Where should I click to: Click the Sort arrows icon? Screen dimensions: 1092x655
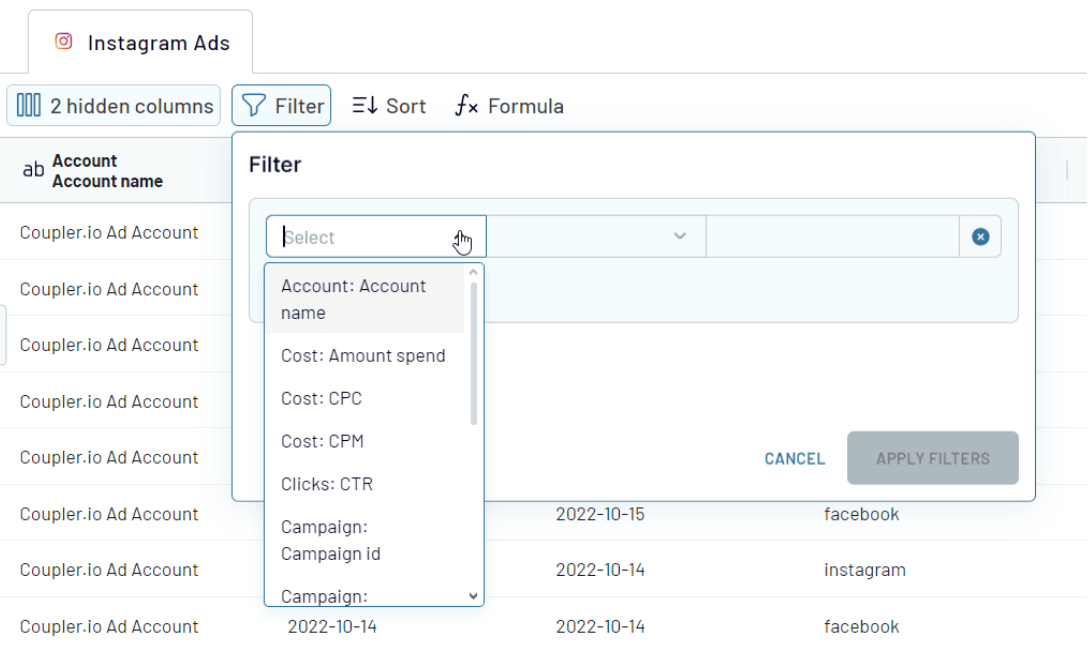(x=365, y=106)
